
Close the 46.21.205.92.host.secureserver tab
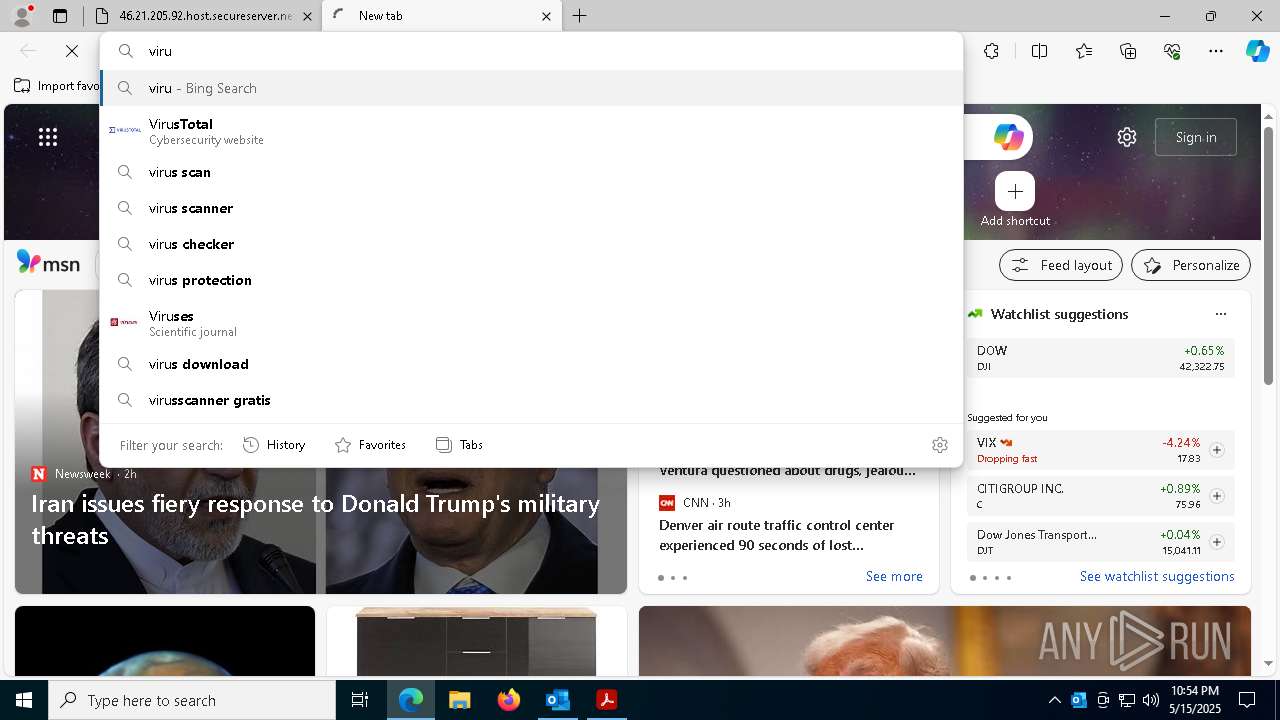point(307,16)
